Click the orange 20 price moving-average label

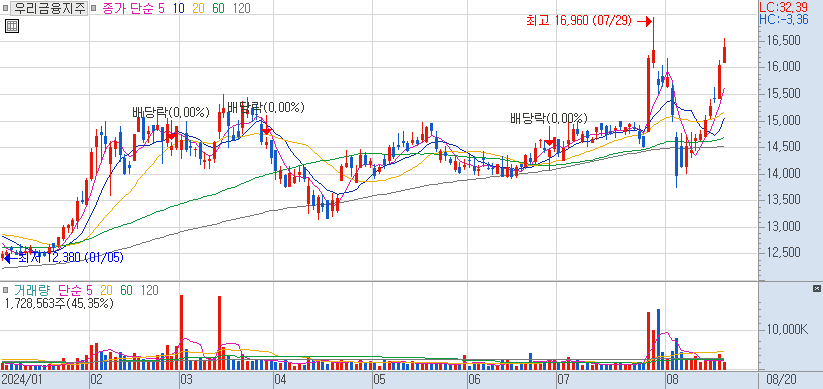pyautogui.click(x=198, y=8)
